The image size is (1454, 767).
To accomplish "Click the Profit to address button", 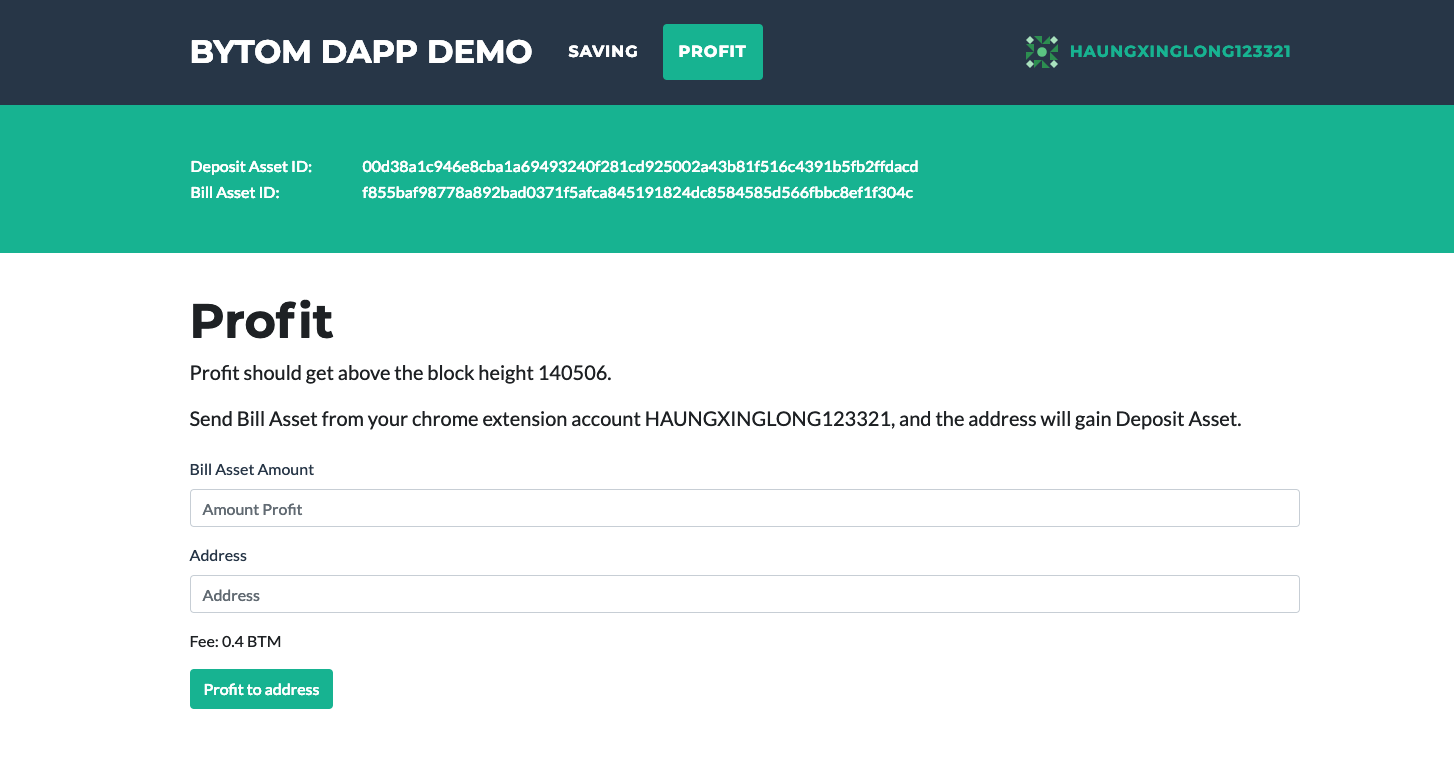I will [x=261, y=689].
